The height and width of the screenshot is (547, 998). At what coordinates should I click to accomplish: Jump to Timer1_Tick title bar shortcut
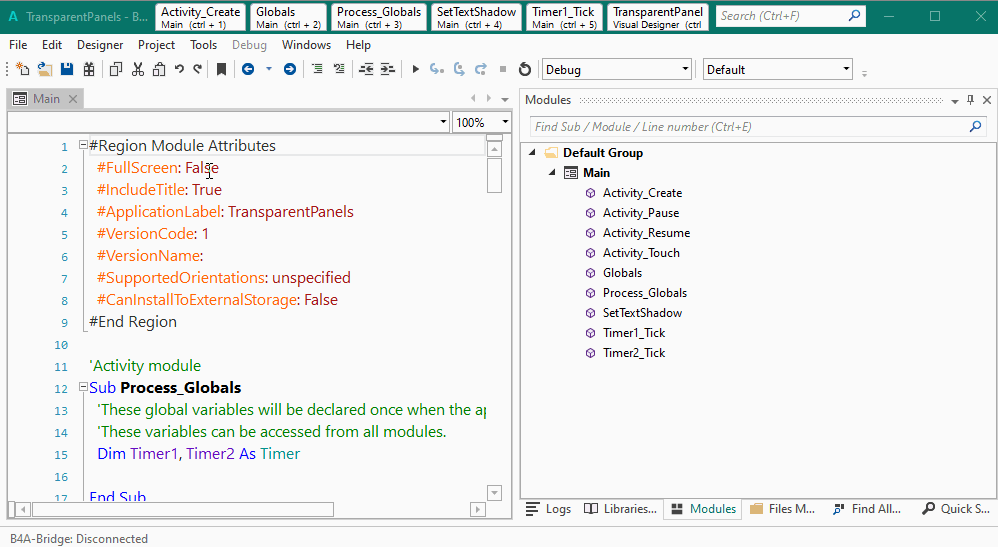coord(563,17)
